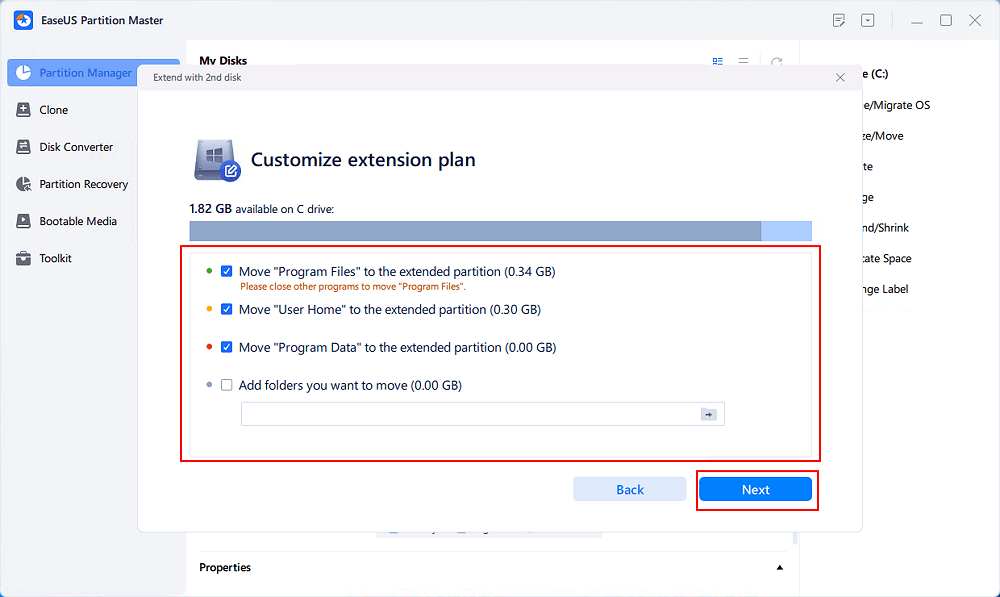Select the Partition Recovery sidebar icon
Viewport: 1000px width, 597px height.
tap(23, 184)
